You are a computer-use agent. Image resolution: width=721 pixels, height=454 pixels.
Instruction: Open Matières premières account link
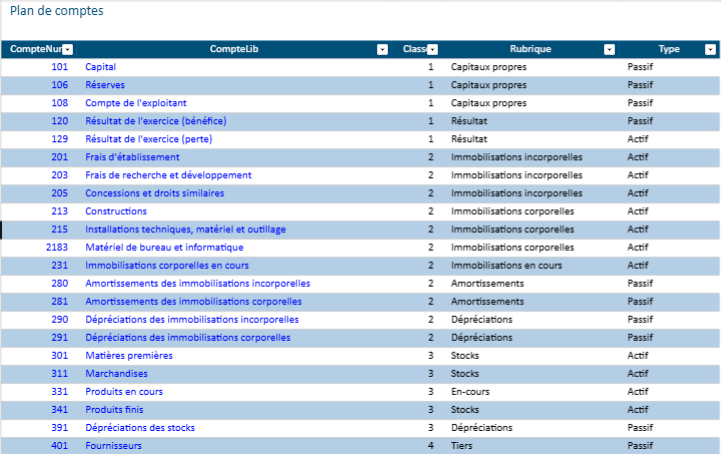point(129,355)
